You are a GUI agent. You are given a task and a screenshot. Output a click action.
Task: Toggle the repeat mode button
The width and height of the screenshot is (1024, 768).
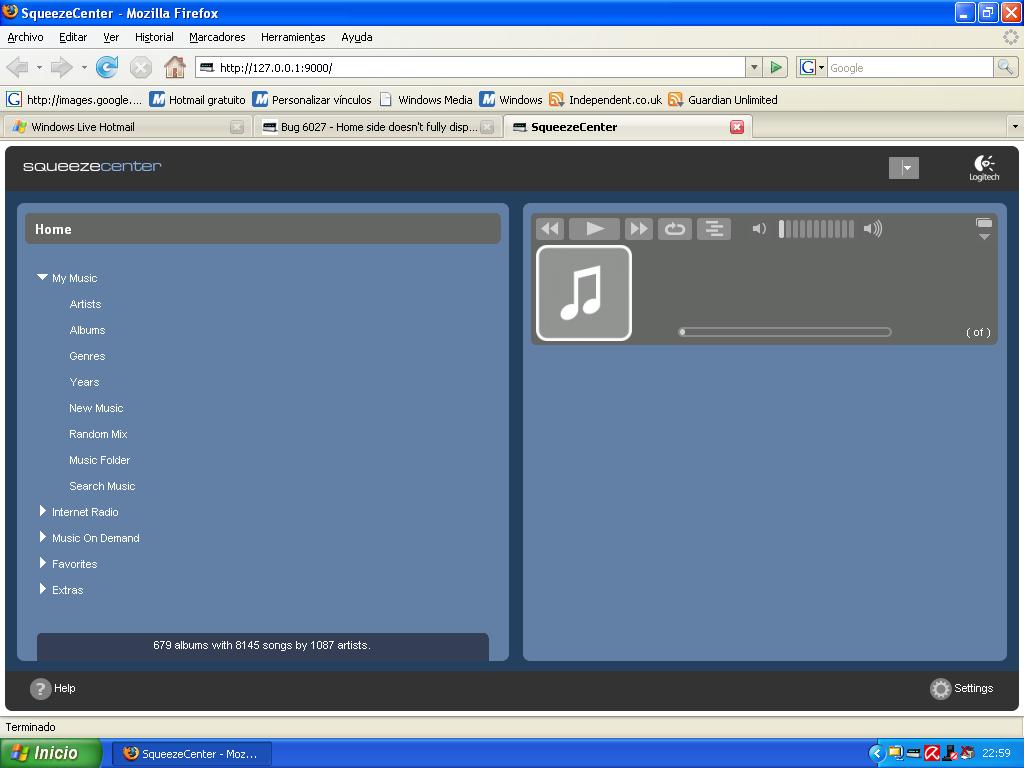click(x=675, y=229)
